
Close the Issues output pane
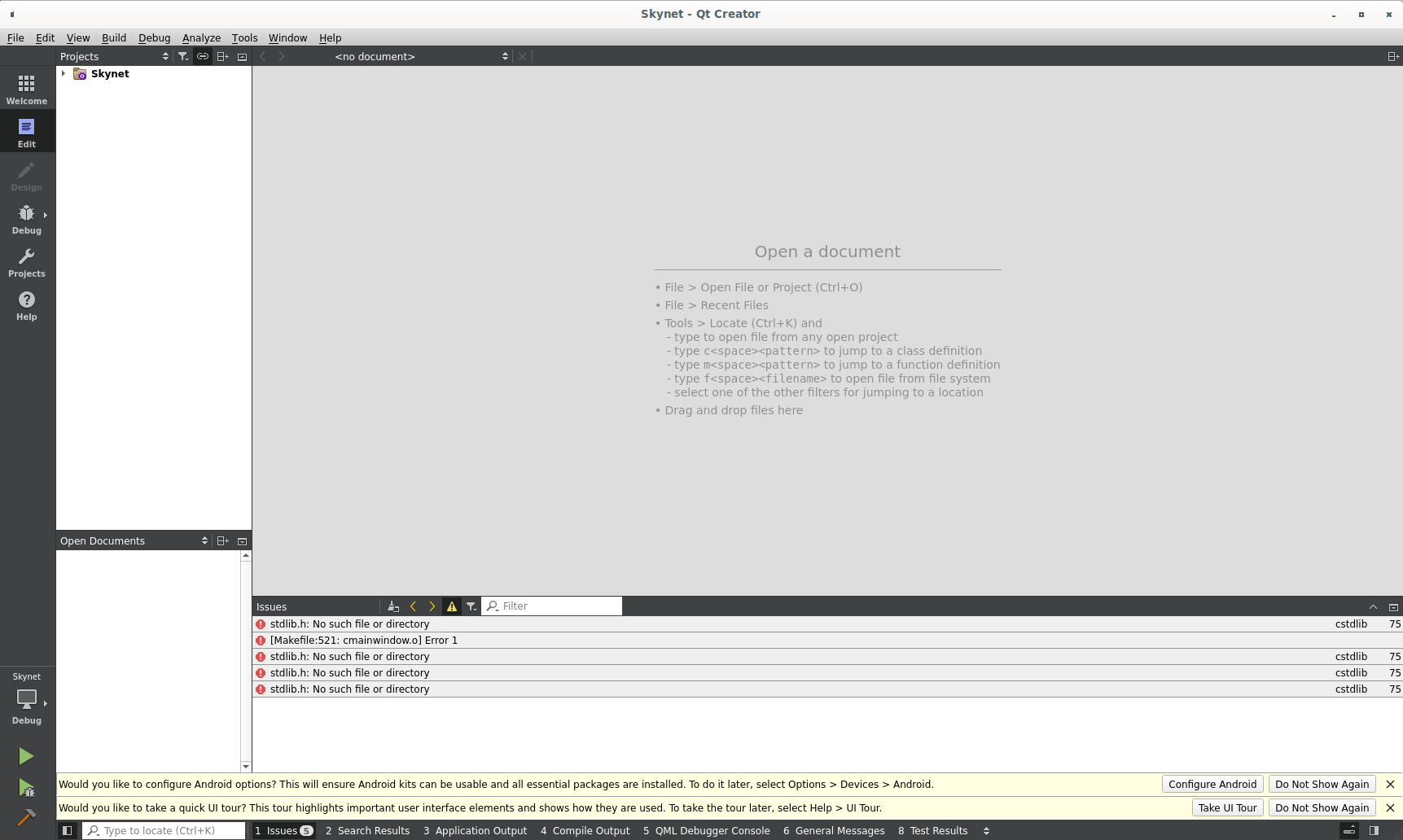point(1393,607)
